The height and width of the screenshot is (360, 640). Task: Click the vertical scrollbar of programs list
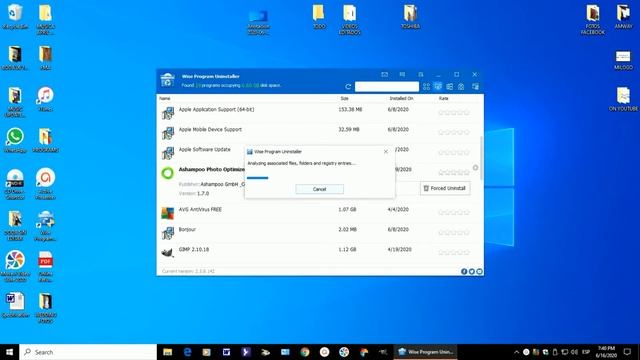pyautogui.click(x=482, y=158)
